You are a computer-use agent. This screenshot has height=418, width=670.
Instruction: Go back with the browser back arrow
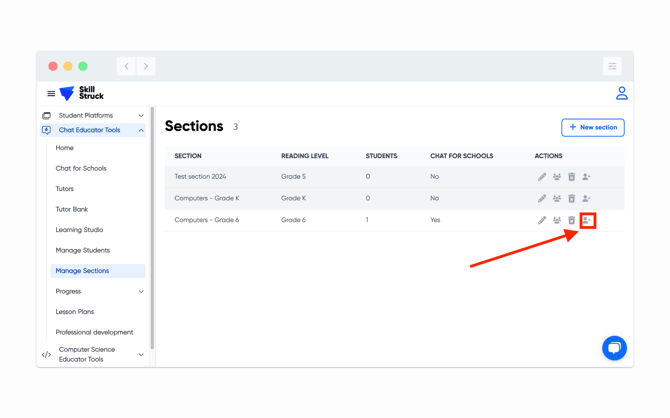click(x=126, y=66)
